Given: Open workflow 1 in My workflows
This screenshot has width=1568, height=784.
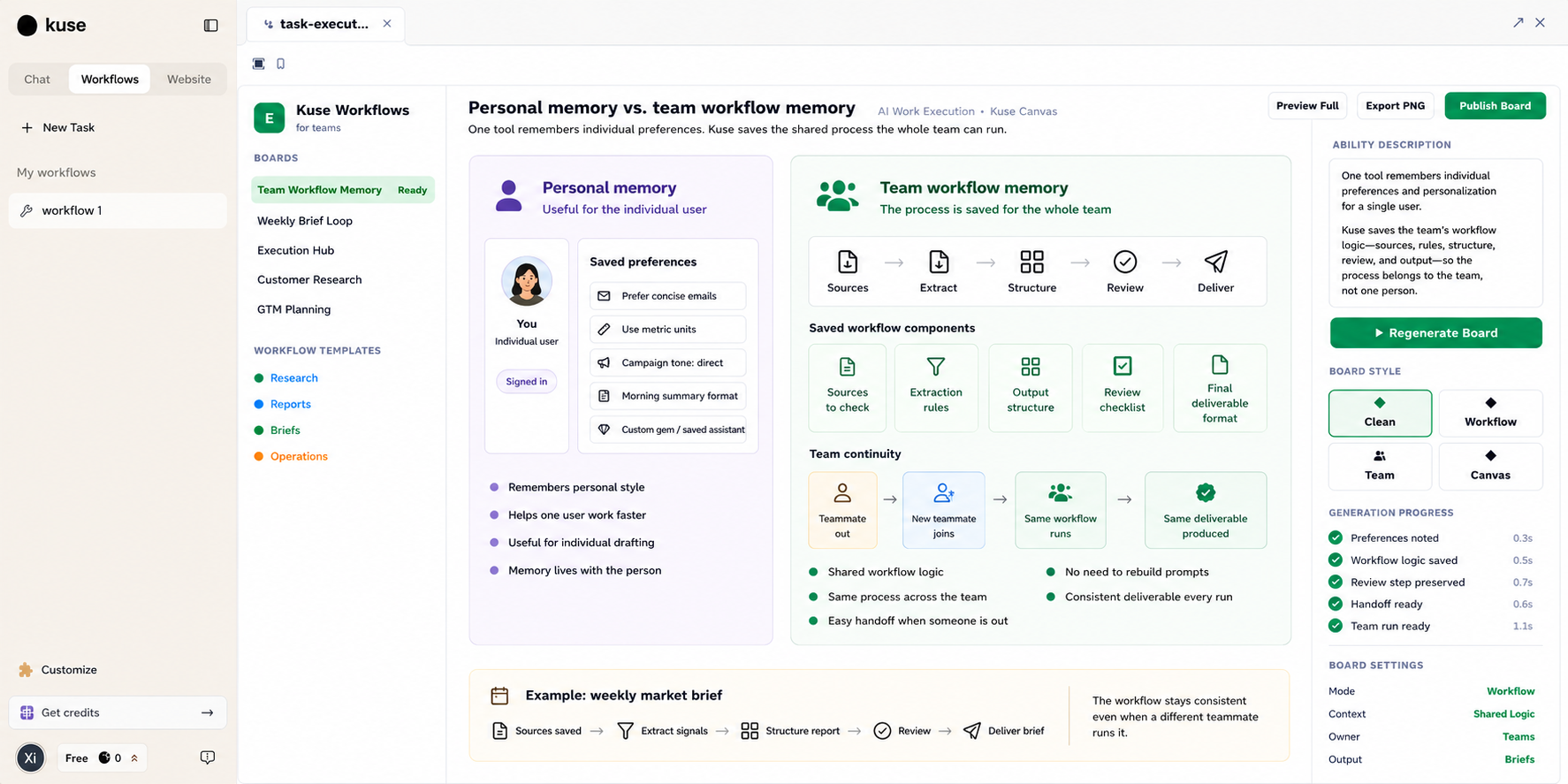Looking at the screenshot, I should [x=118, y=210].
